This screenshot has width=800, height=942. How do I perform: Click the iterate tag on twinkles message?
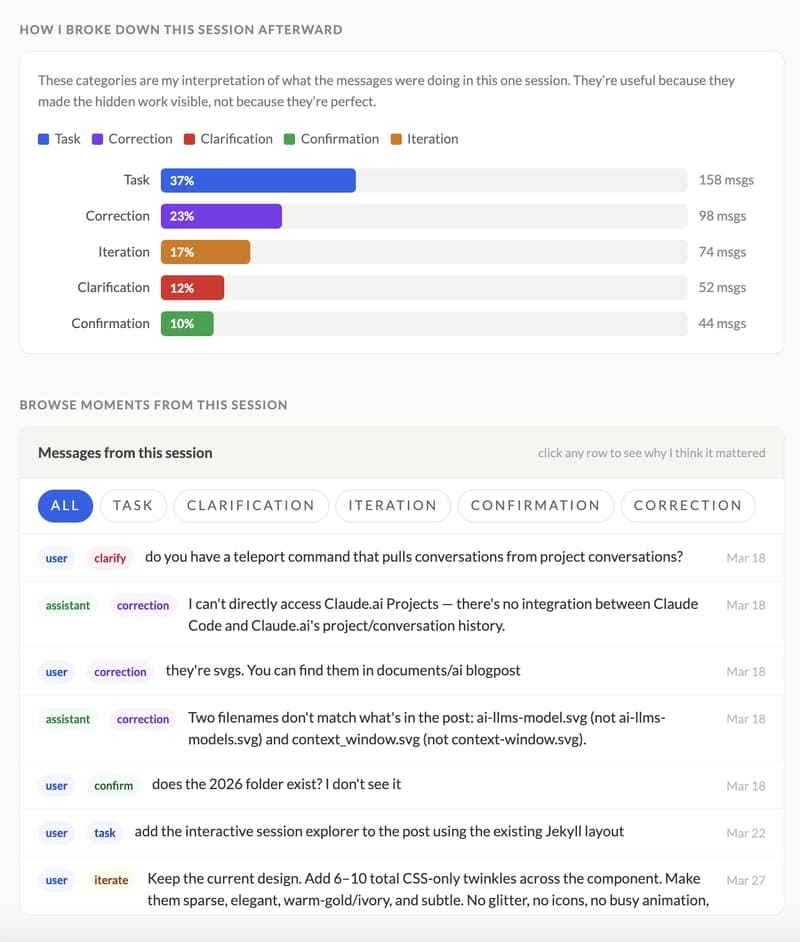point(111,880)
